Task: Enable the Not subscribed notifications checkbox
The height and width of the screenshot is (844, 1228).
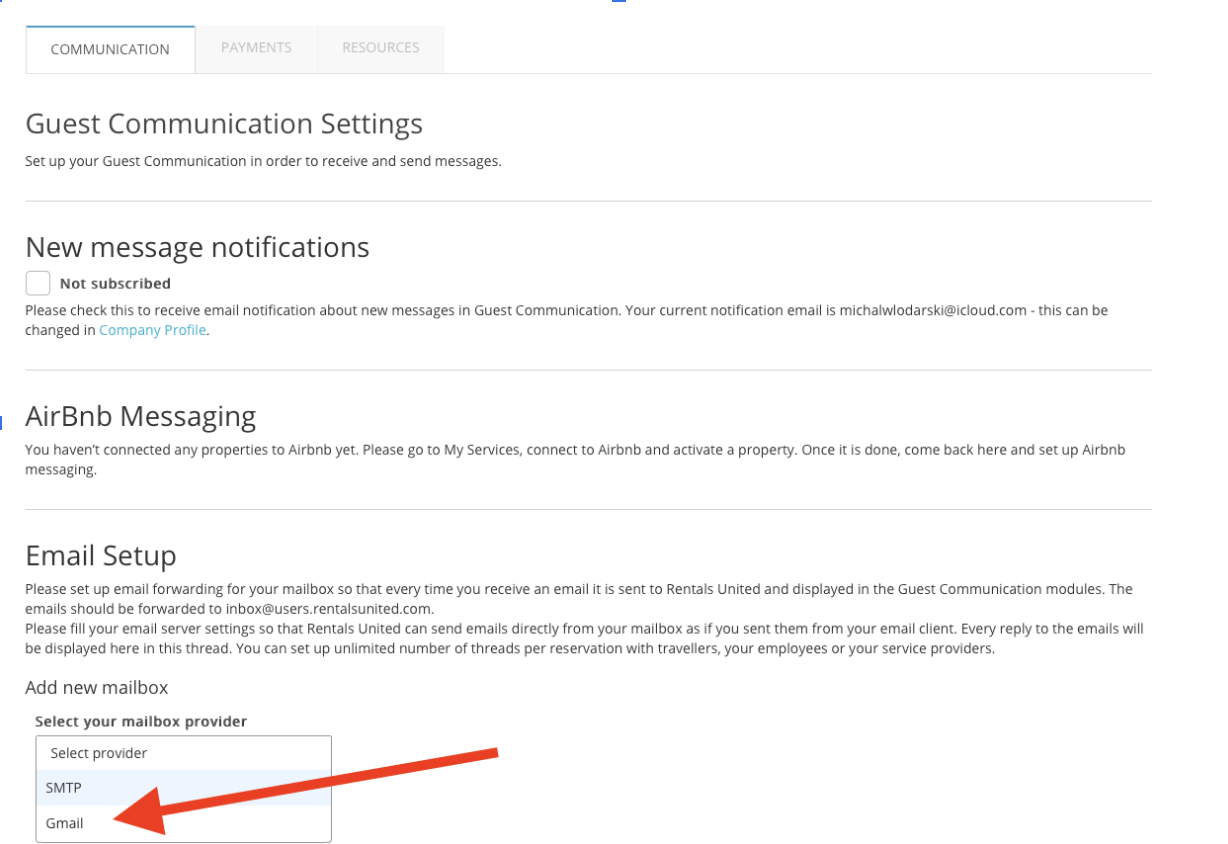Action: pos(38,283)
